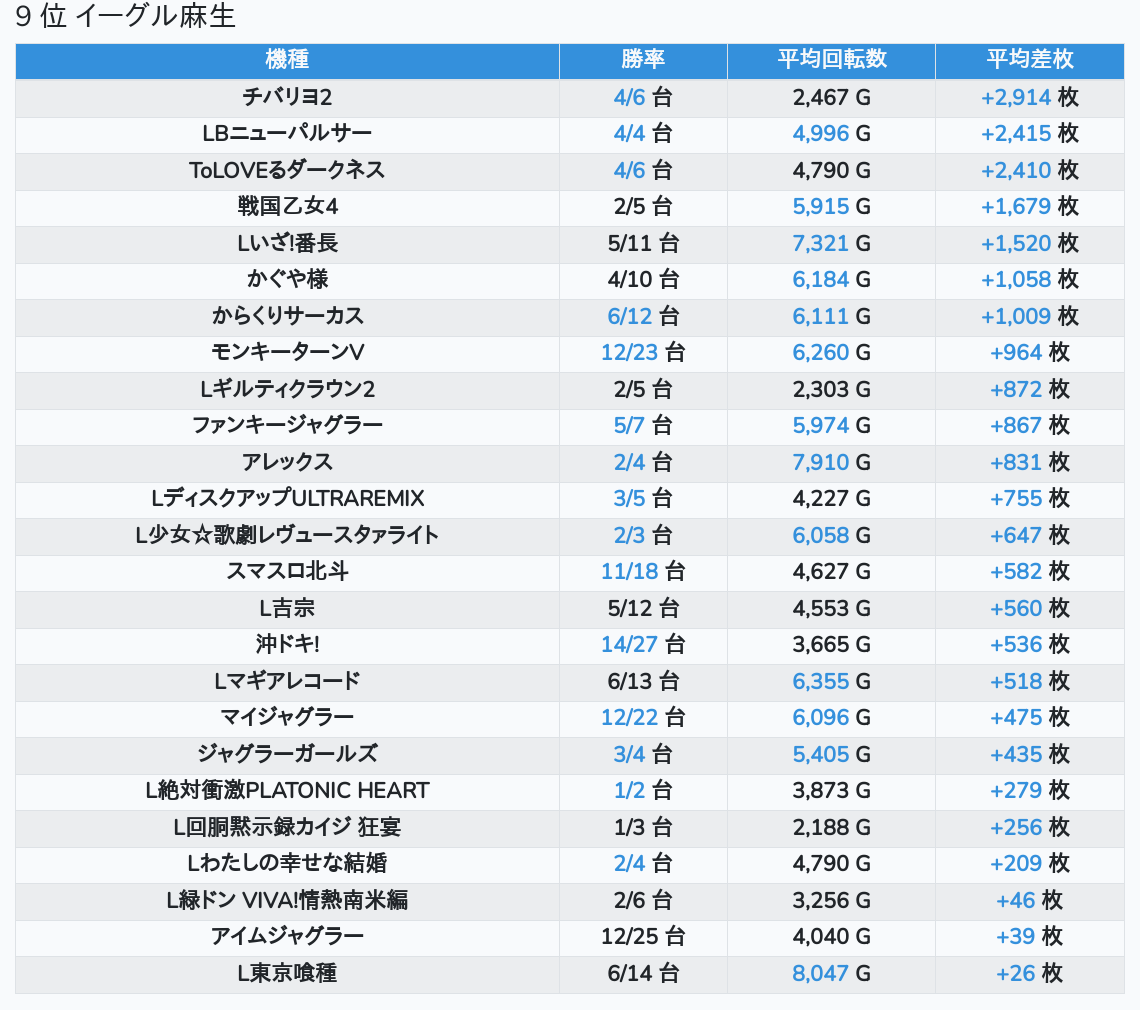
Task: Select the 3/4 台 win rate cell
Action: (643, 754)
